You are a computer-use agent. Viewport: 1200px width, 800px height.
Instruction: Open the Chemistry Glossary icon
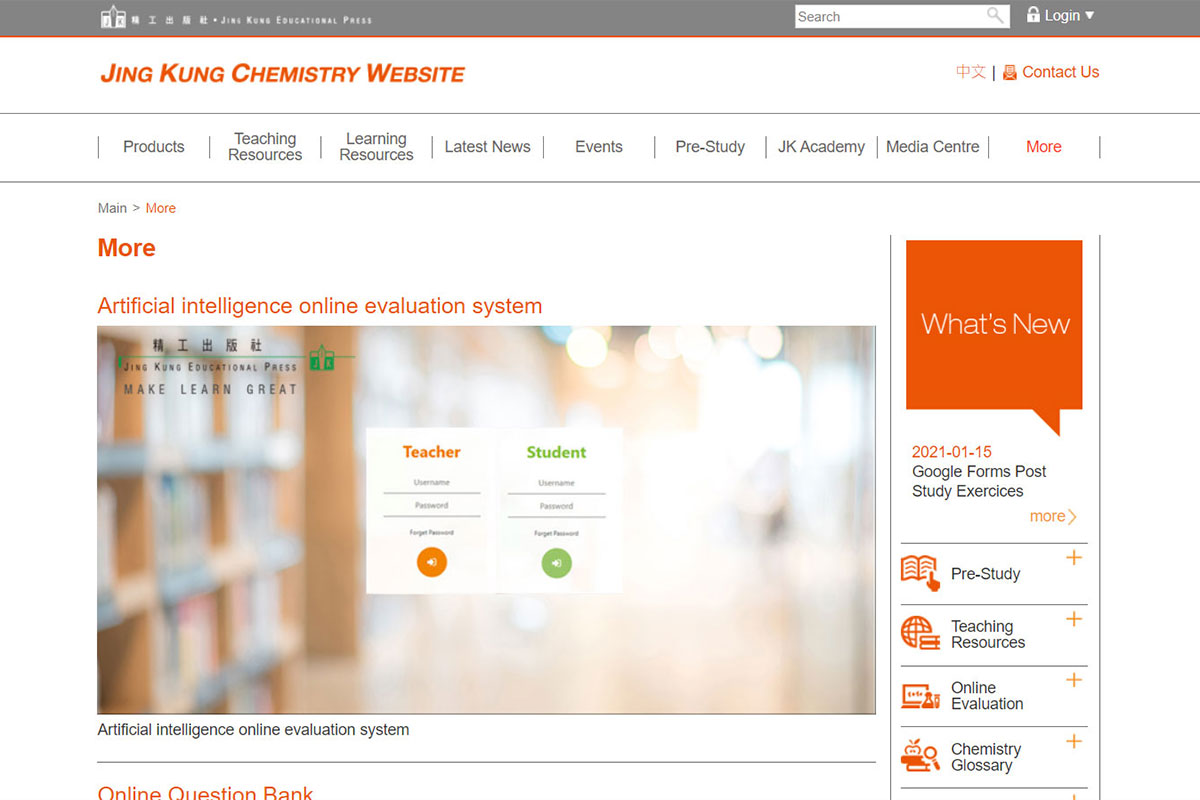tap(921, 756)
